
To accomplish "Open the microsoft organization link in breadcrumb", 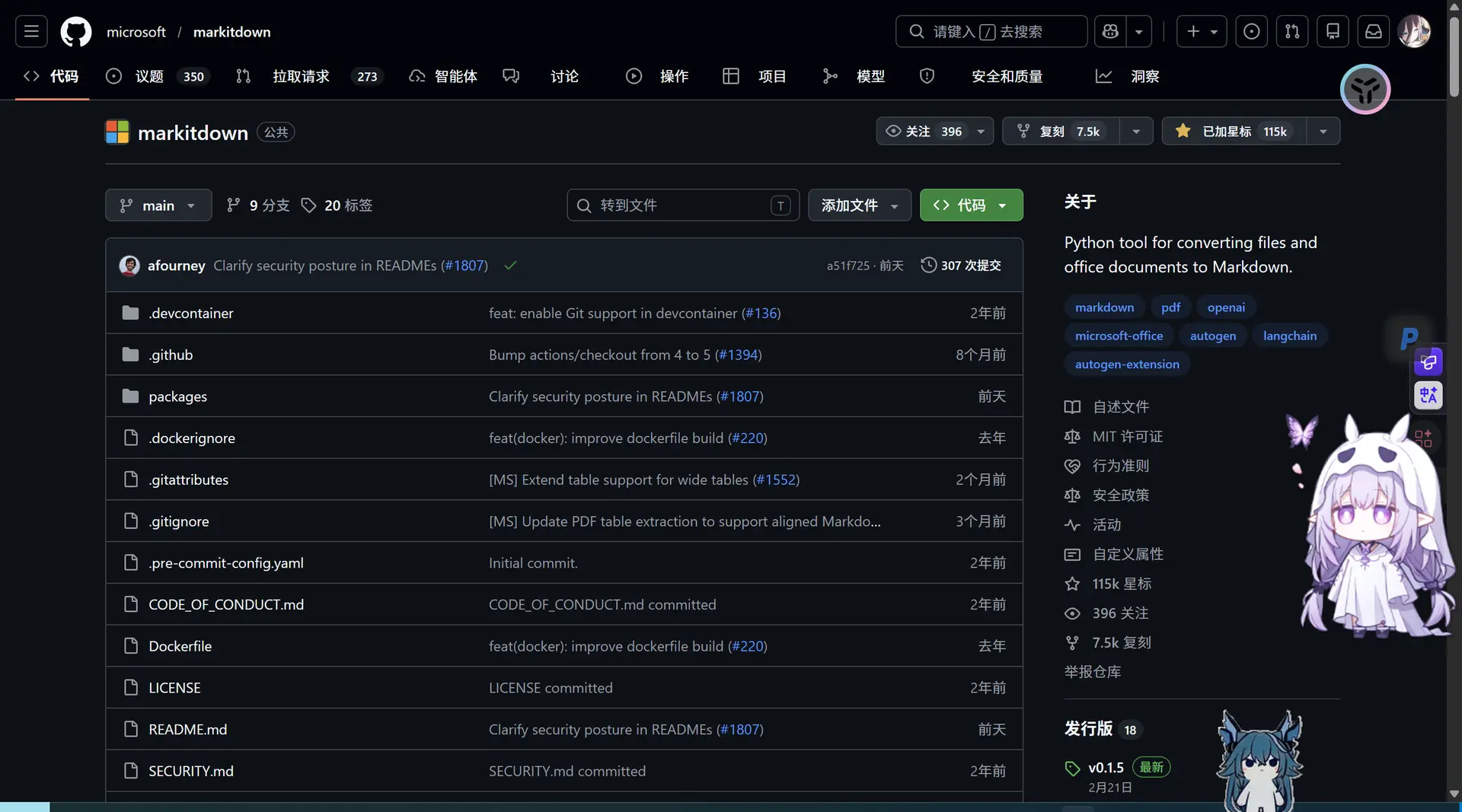I will tap(136, 32).
